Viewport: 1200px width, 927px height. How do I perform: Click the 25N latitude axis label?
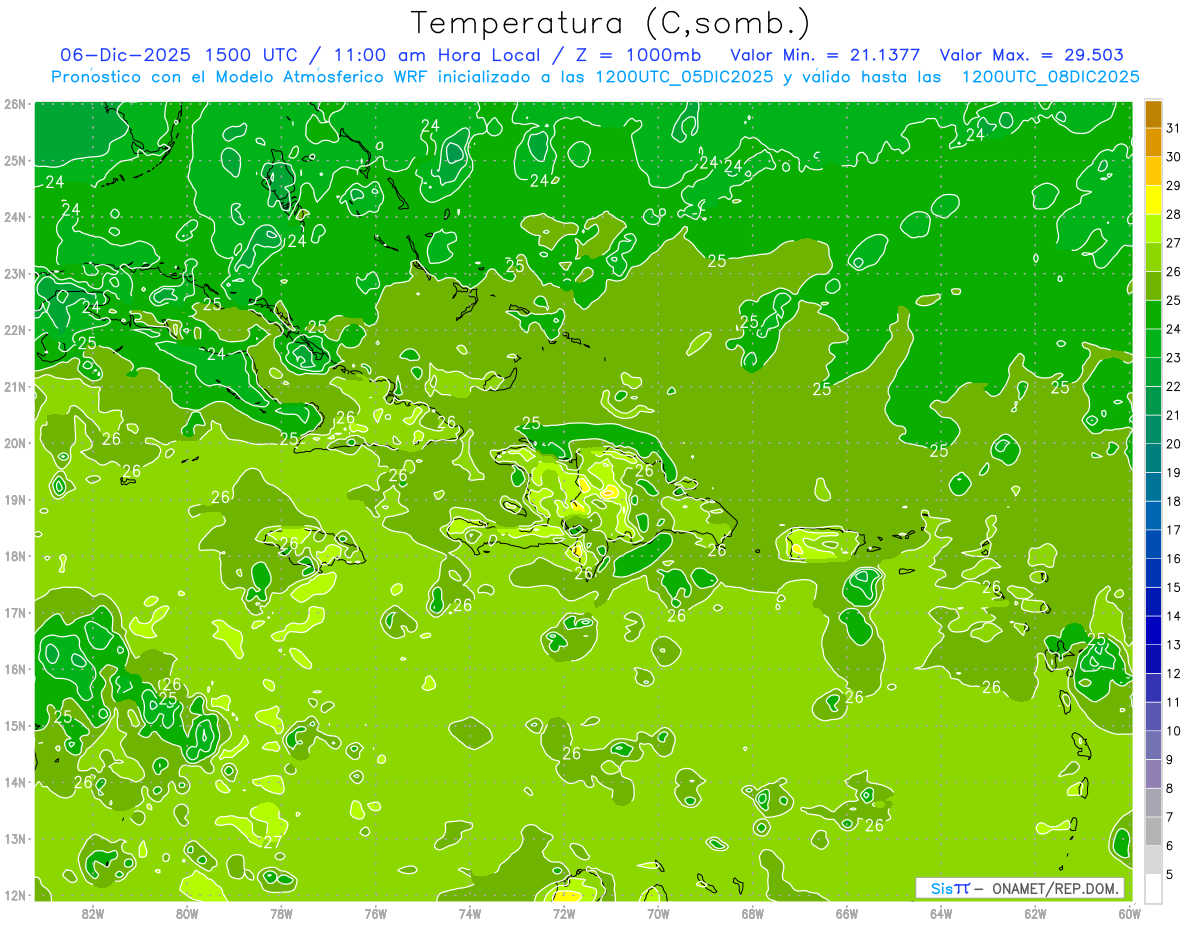pyautogui.click(x=14, y=161)
